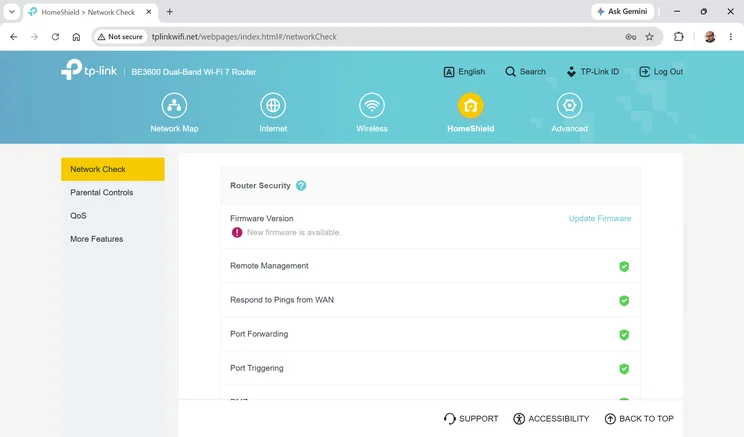
Task: Click the tp-link logo
Action: tap(89, 70)
